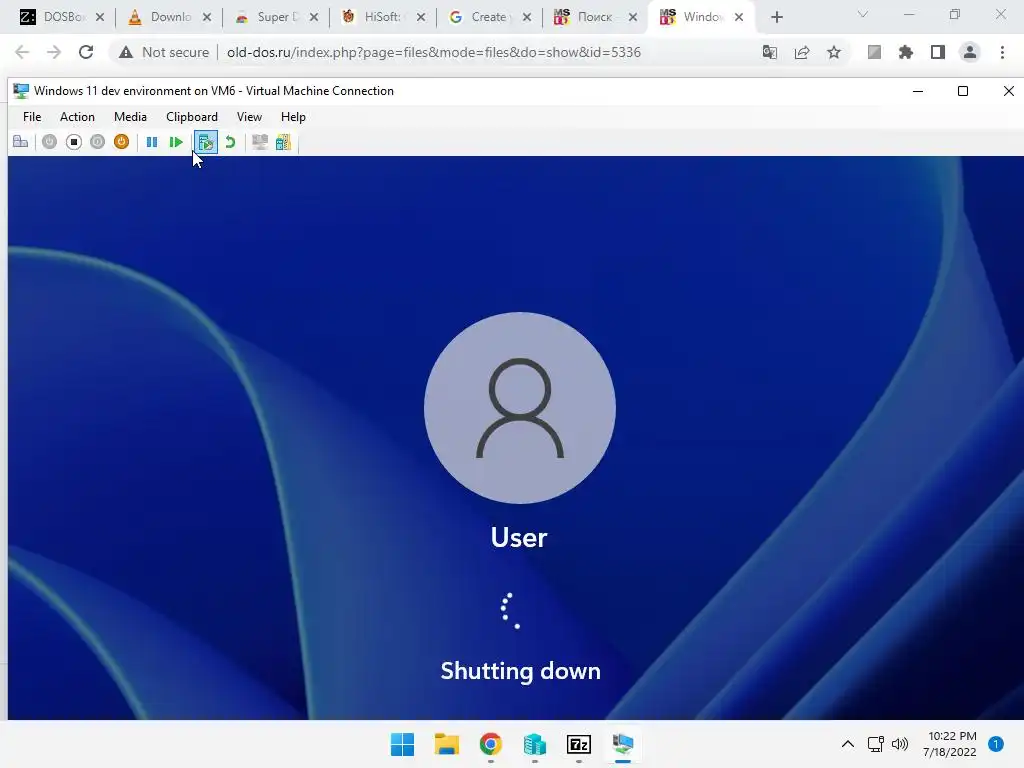Reload the current page
Screen dimensions: 1024x768
(x=86, y=52)
